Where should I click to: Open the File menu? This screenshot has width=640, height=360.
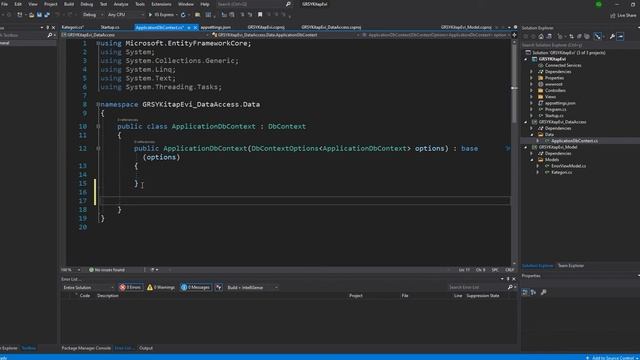[4, 4]
